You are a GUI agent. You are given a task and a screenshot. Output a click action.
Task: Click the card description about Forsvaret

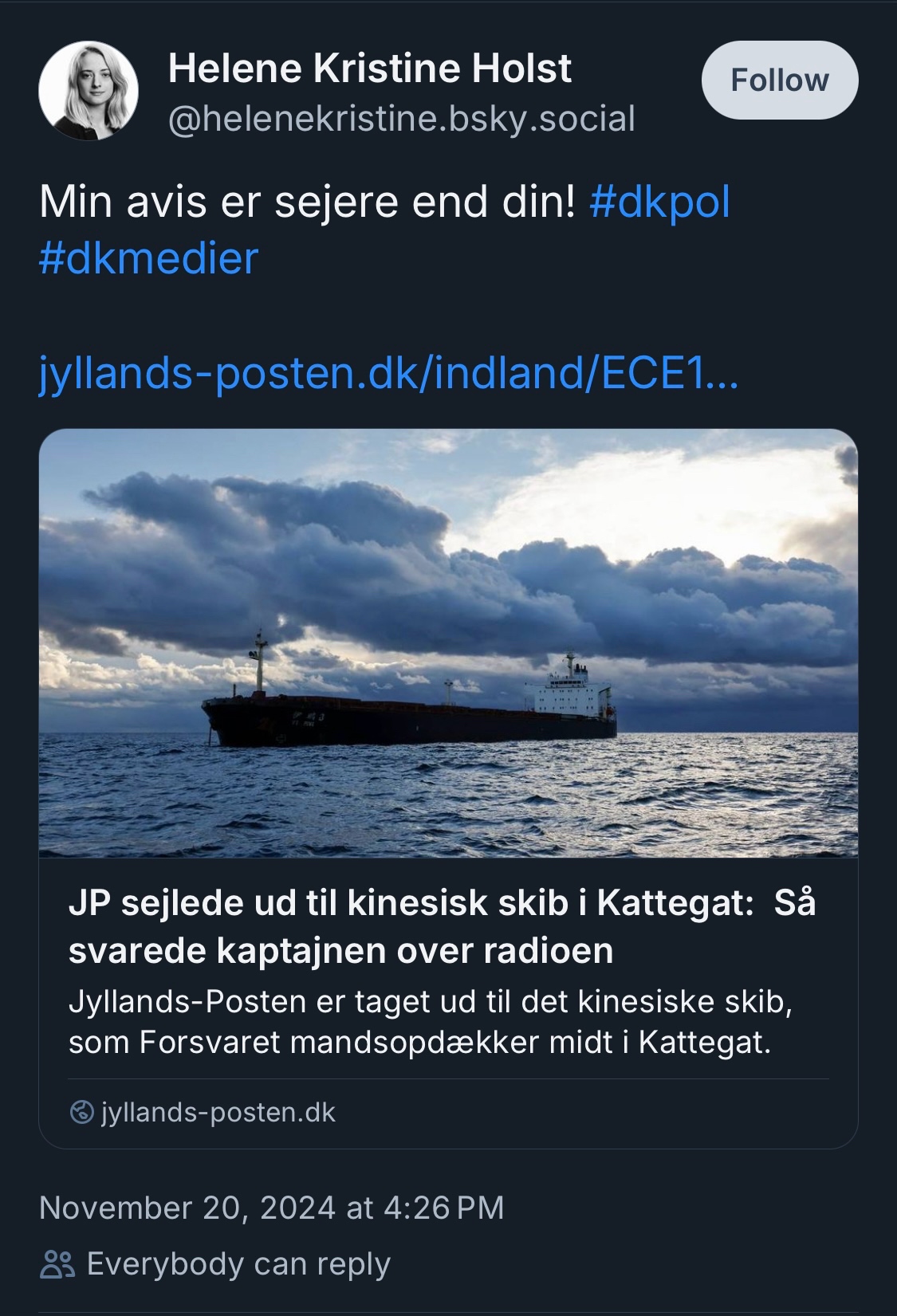pos(430,1022)
